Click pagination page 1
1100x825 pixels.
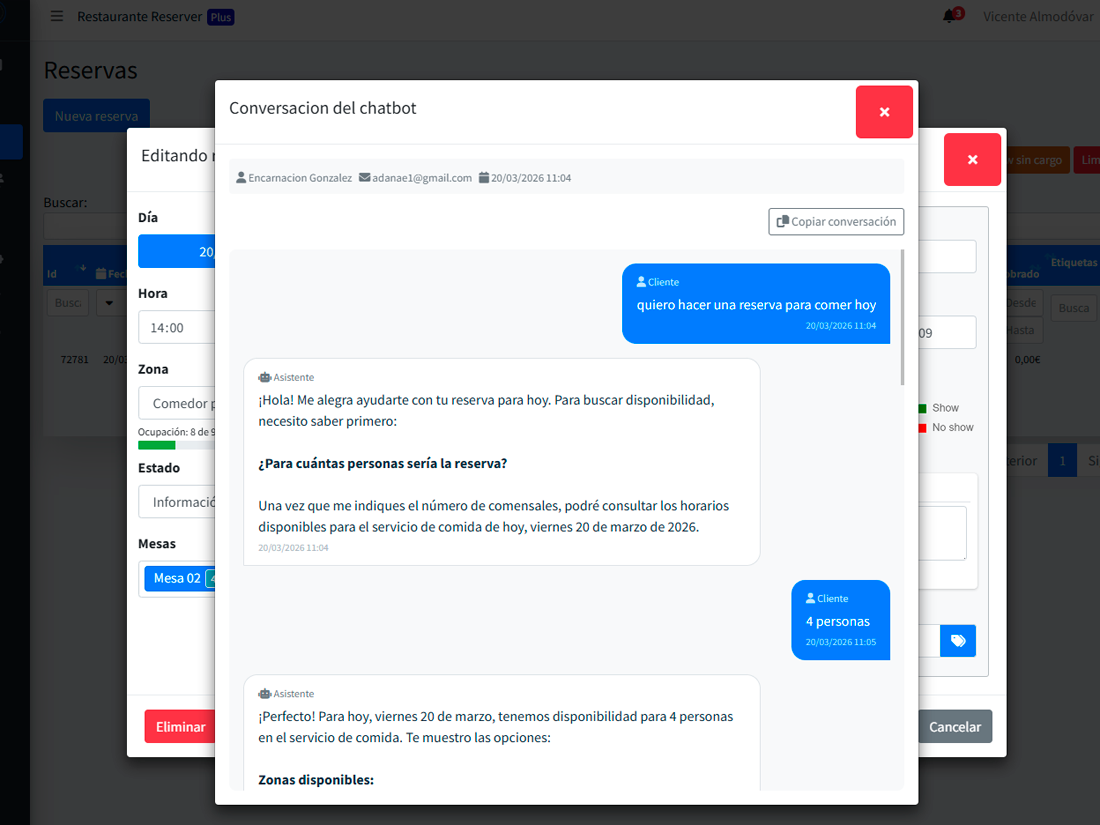pos(1062,461)
